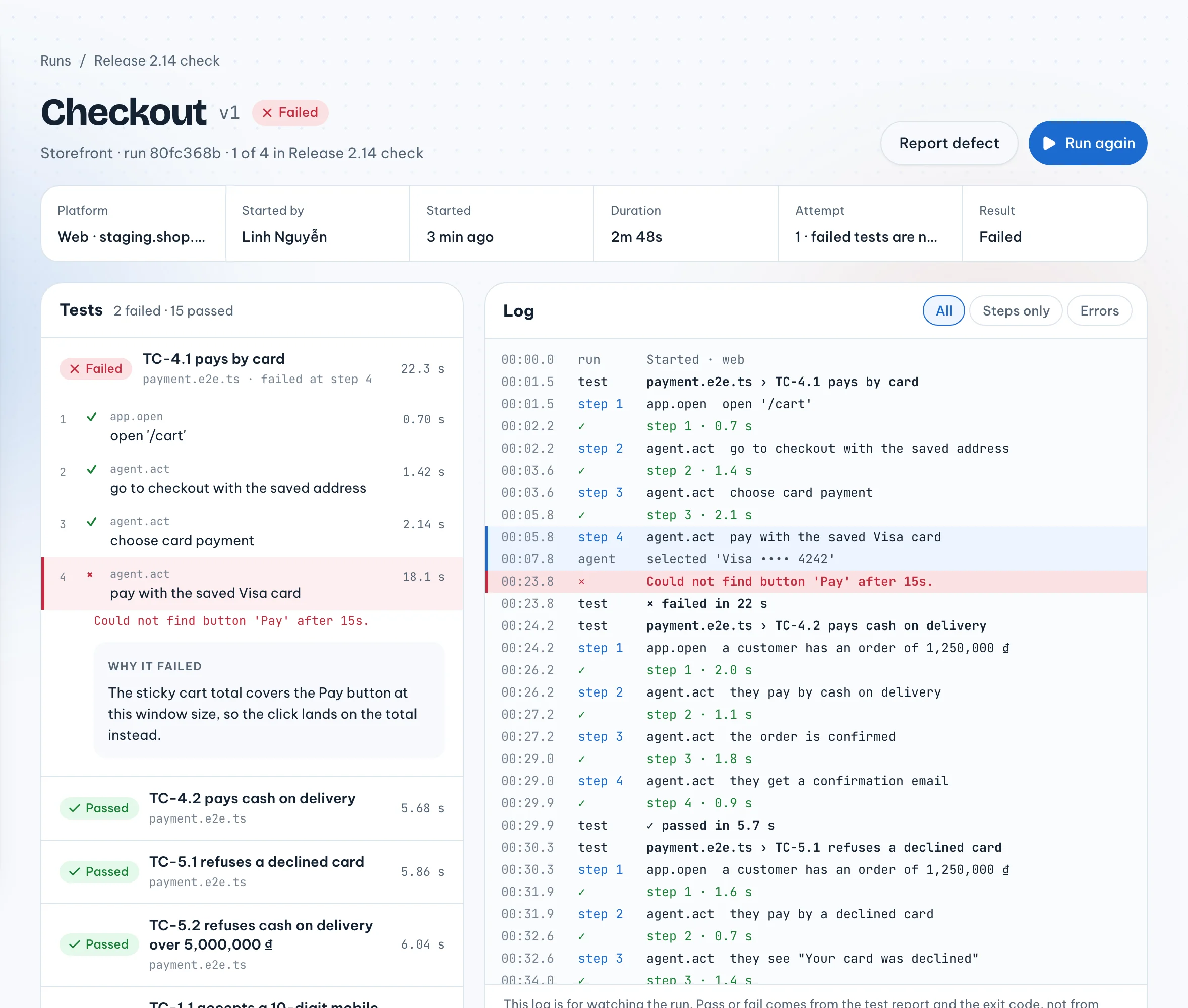Show only Errors in the log
This screenshot has height=1008, width=1188.
coord(1099,311)
